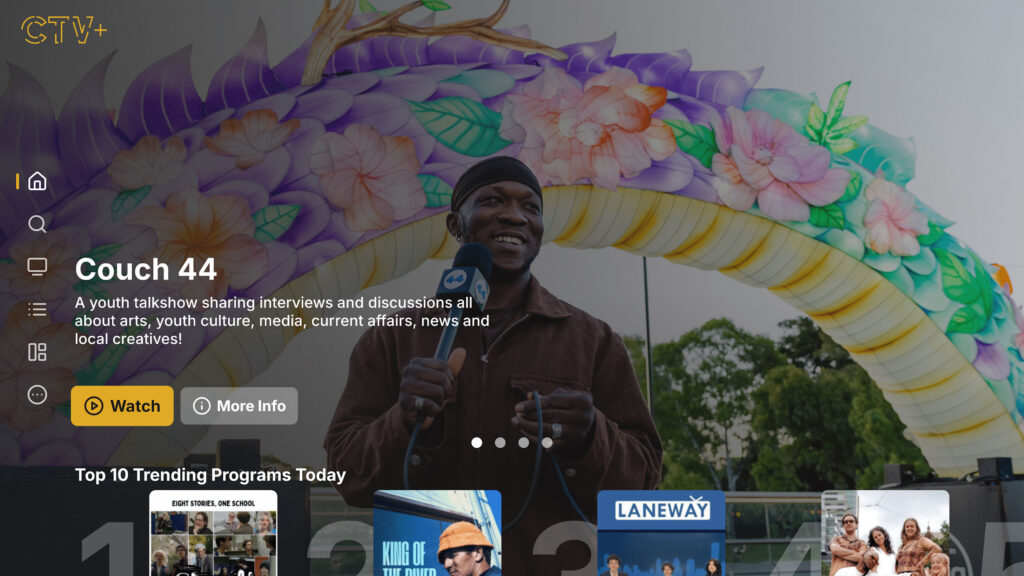Open the program guide list icon
The height and width of the screenshot is (576, 1024).
(x=36, y=309)
